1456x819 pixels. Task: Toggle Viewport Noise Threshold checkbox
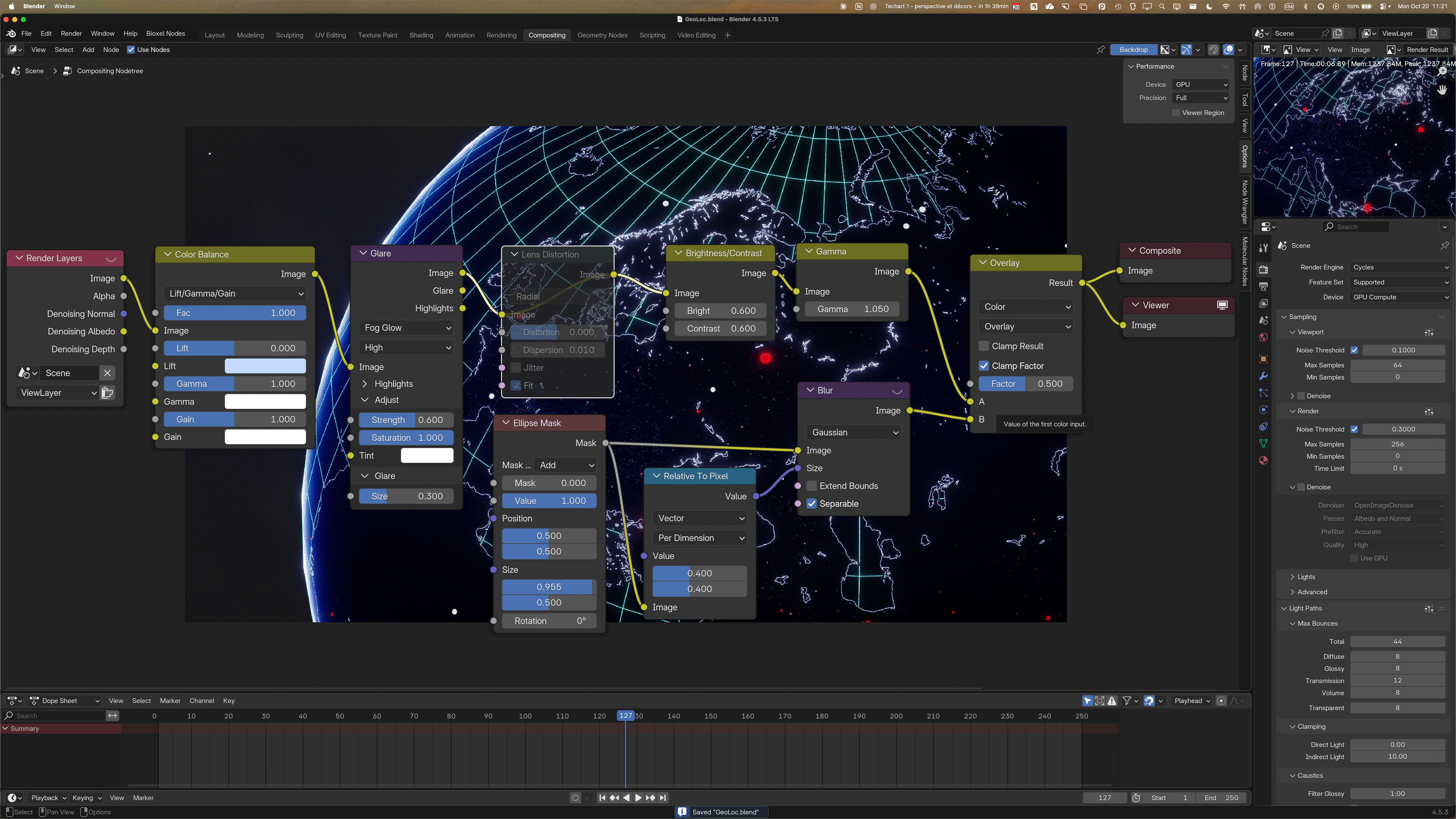1354,350
